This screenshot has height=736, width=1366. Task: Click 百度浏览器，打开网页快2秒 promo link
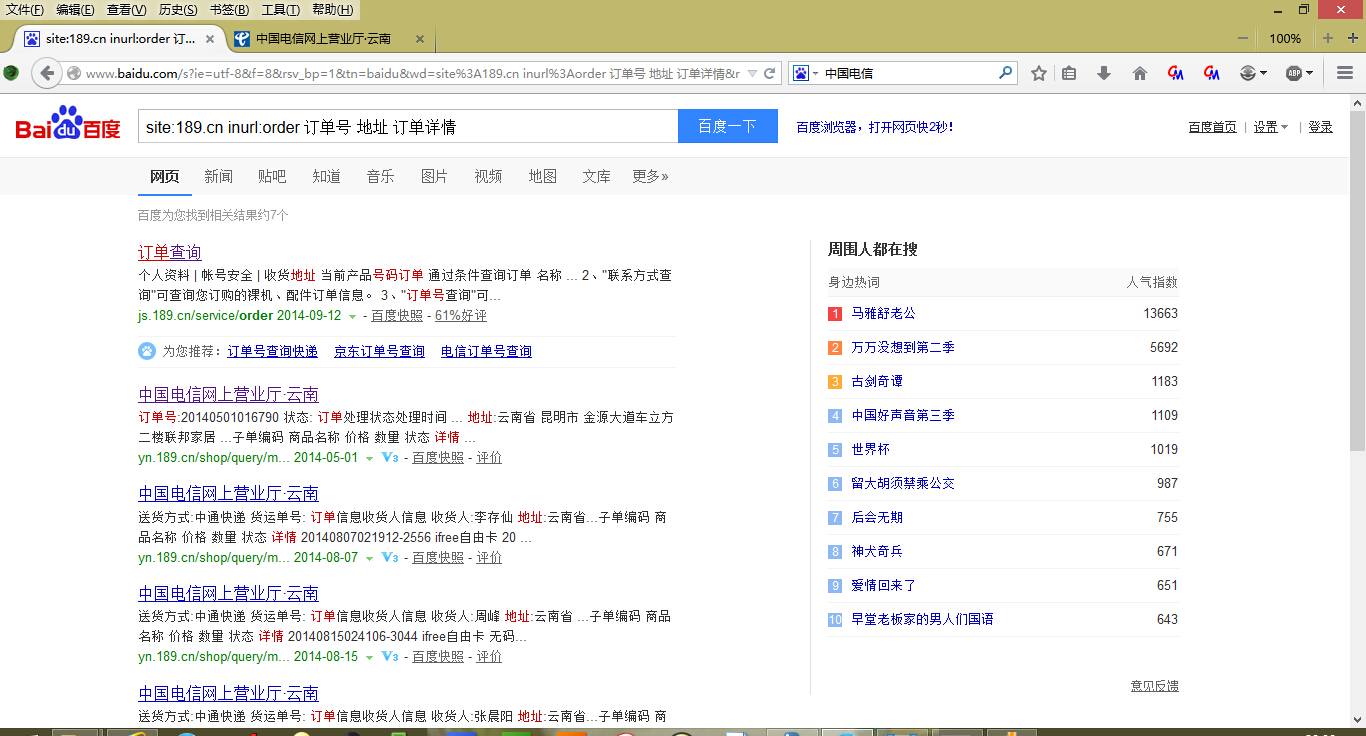pos(874,127)
